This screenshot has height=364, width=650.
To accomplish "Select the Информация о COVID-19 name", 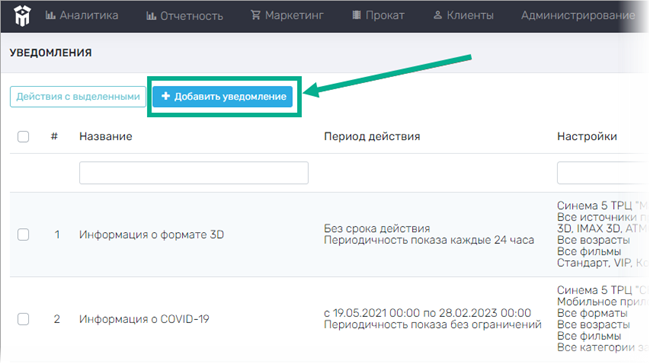I will [x=144, y=319].
